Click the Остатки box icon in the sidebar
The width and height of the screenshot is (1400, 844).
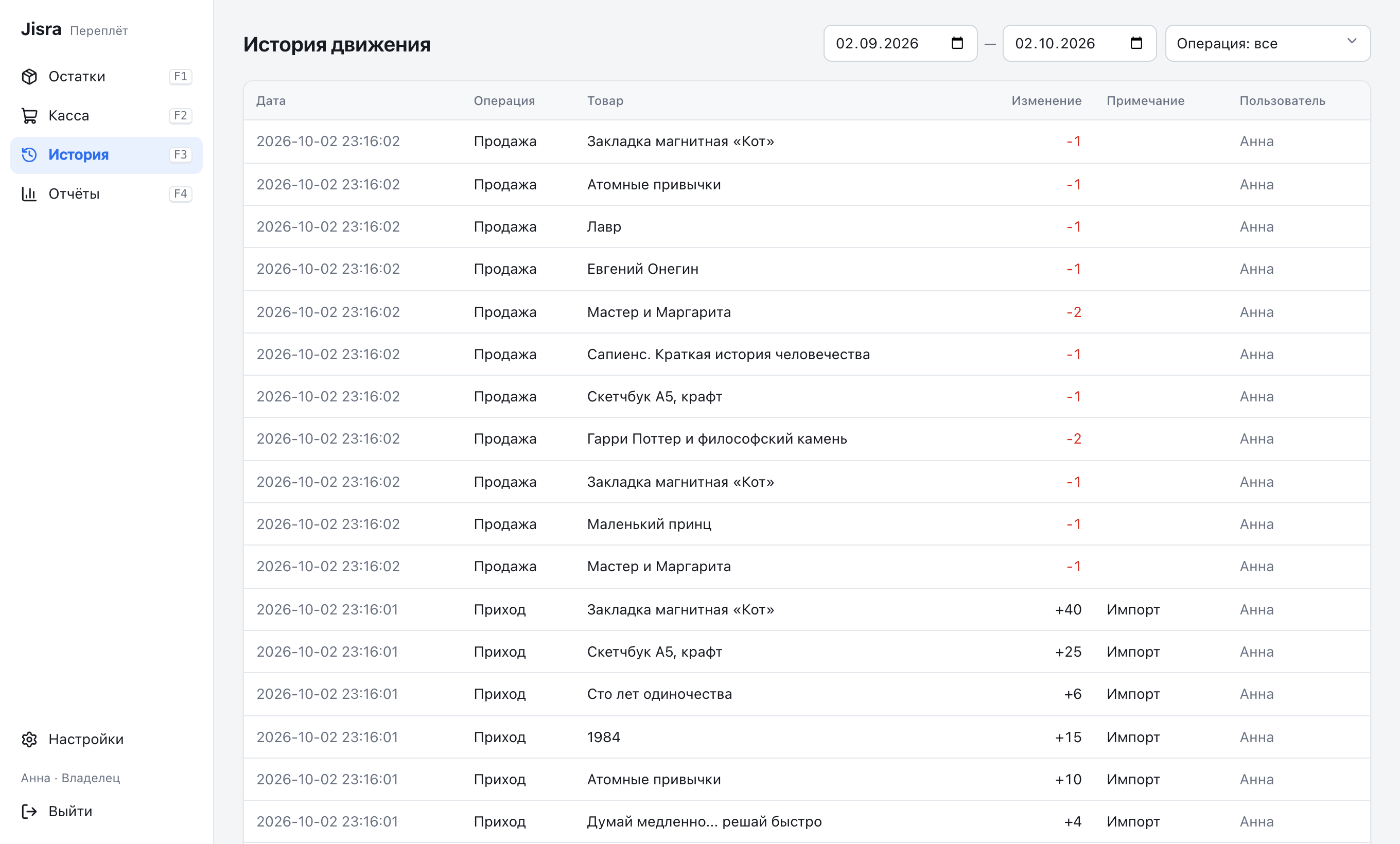[29, 77]
